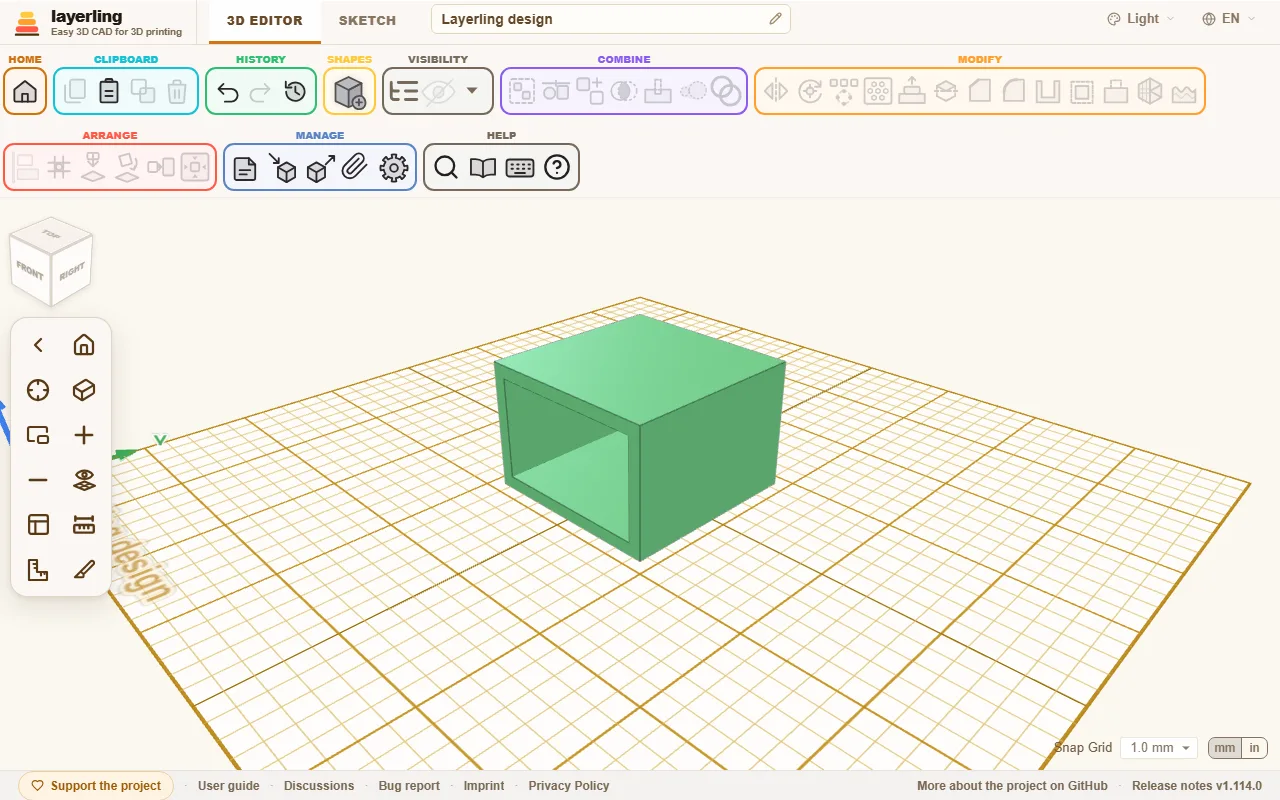1280x800 pixels.
Task: Open the history clock icon
Action: click(x=295, y=92)
